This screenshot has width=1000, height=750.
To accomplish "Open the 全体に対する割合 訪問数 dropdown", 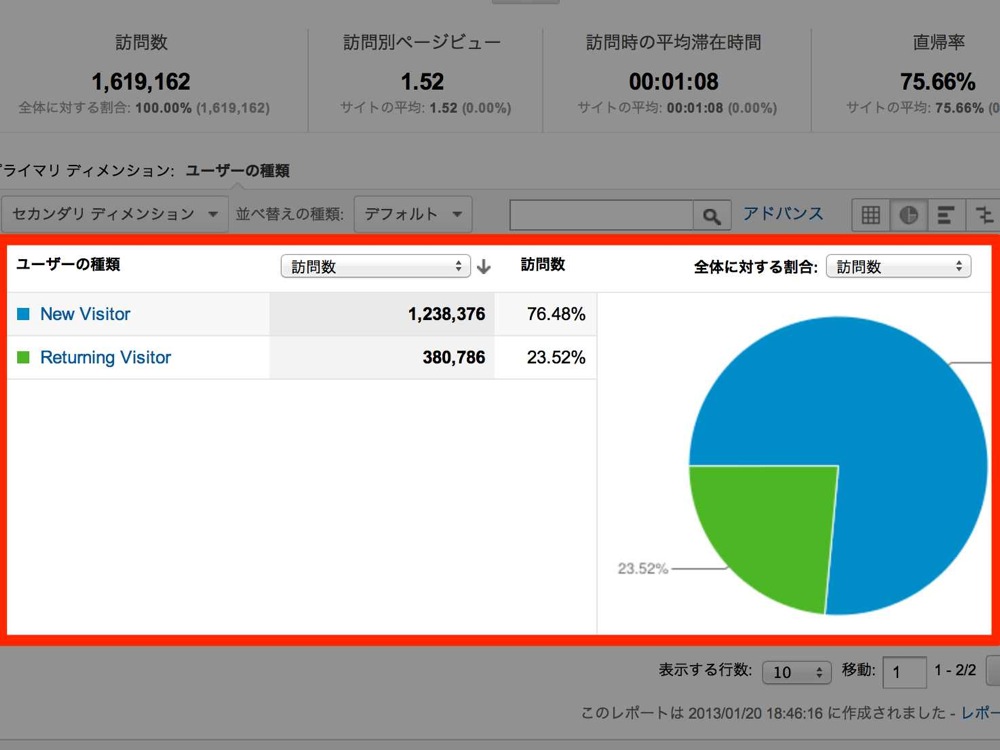I will [x=898, y=267].
